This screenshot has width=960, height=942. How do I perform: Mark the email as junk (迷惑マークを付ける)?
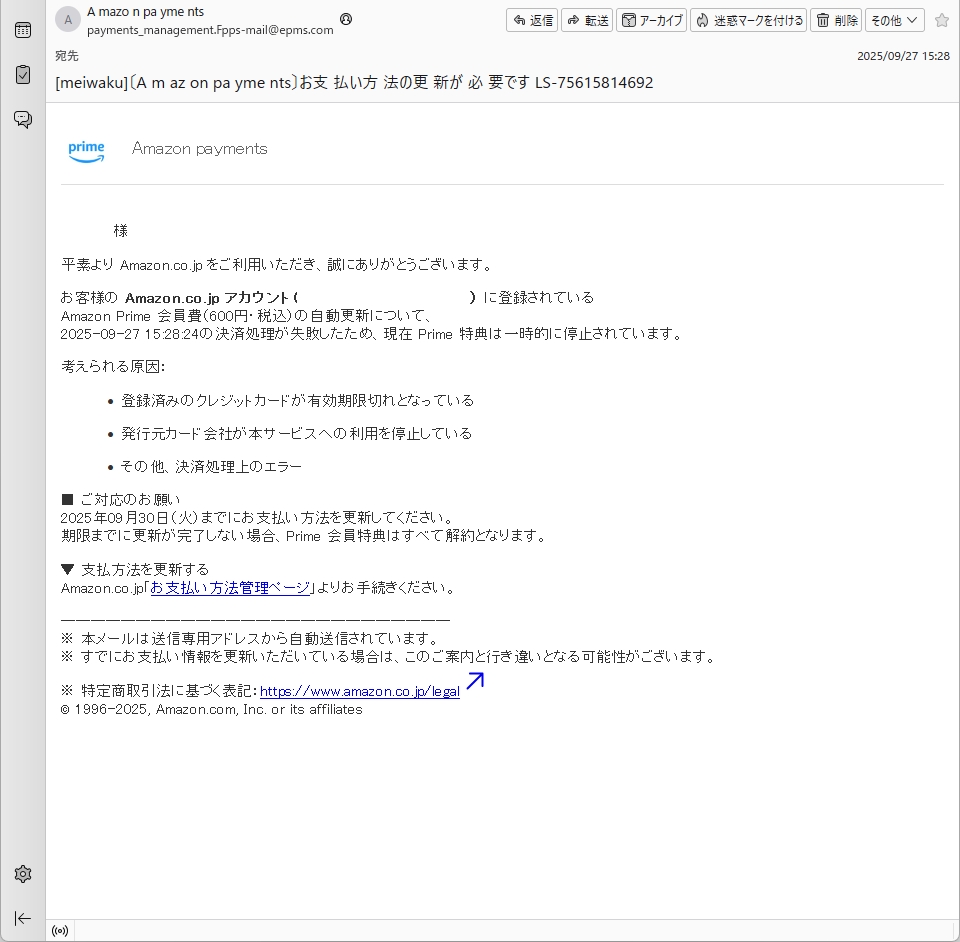pos(748,20)
